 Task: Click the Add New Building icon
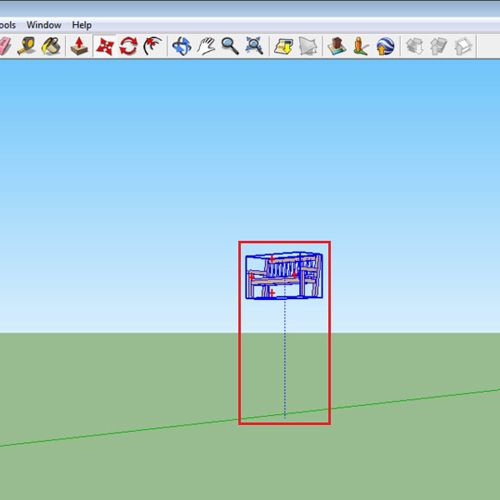[337, 46]
